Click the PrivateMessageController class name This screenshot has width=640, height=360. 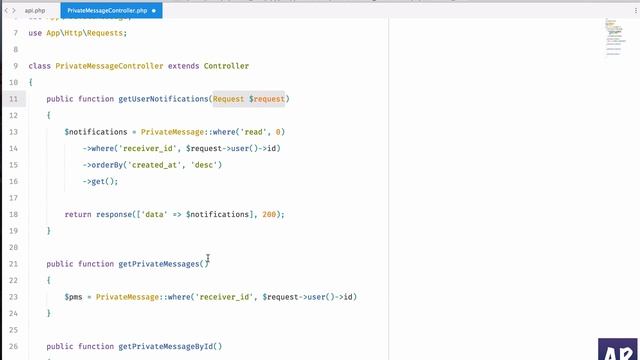click(x=109, y=66)
